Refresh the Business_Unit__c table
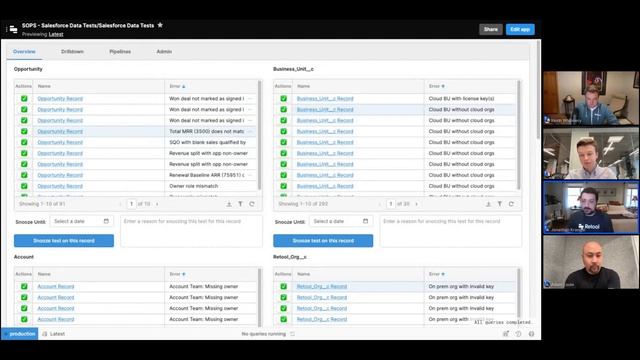 [x=511, y=204]
